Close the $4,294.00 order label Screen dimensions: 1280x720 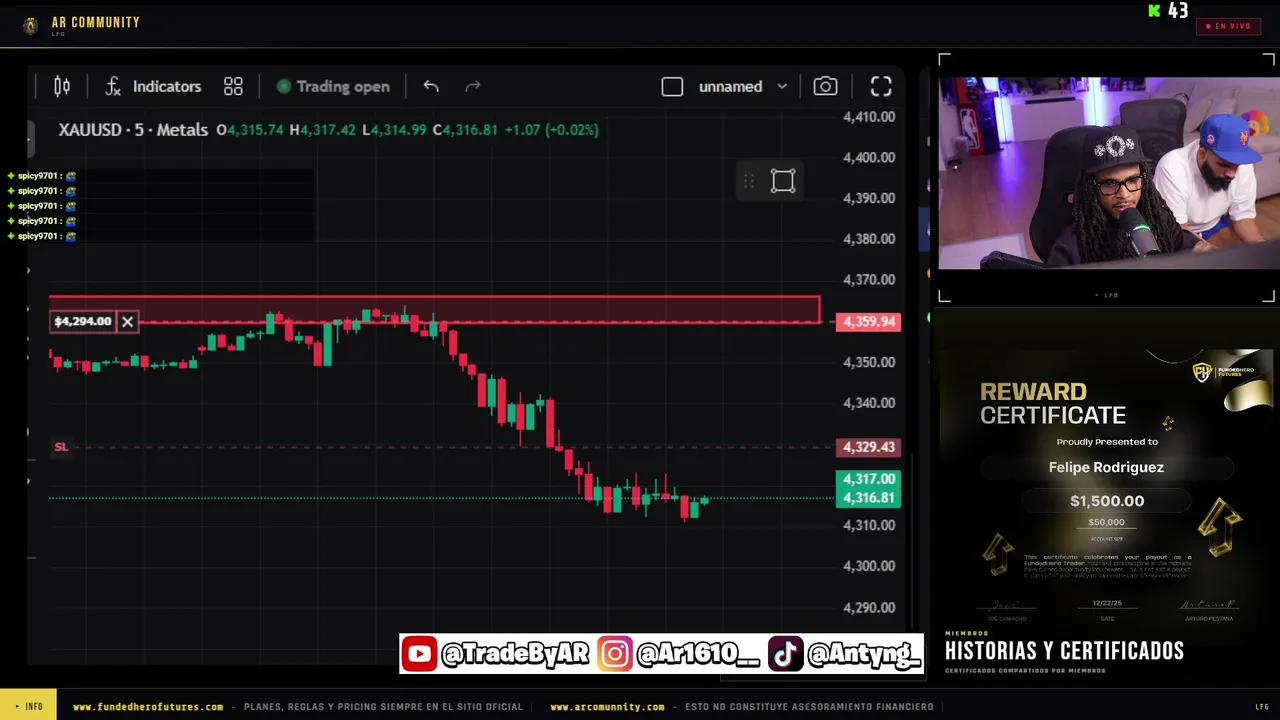click(127, 321)
